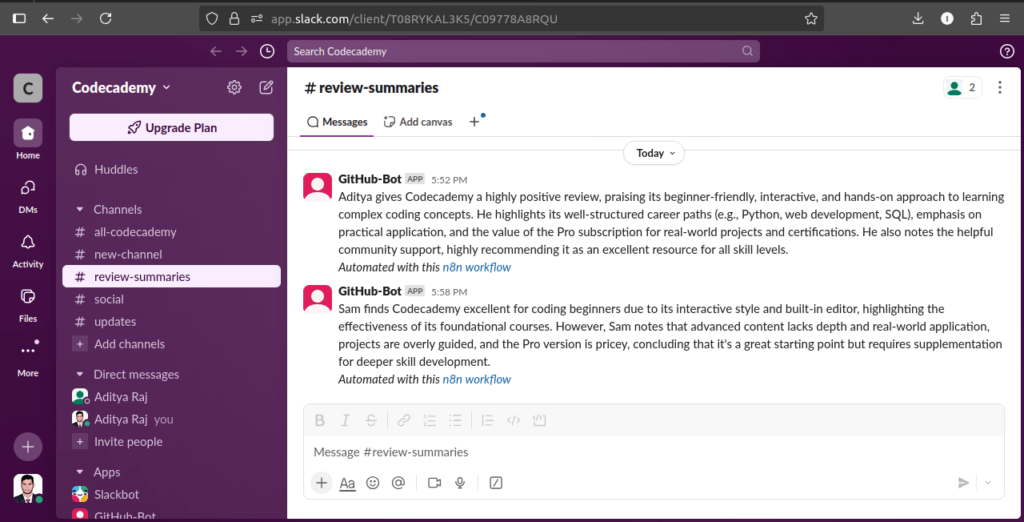Toggle italic formatting in composer
1024x522 pixels.
345,421
